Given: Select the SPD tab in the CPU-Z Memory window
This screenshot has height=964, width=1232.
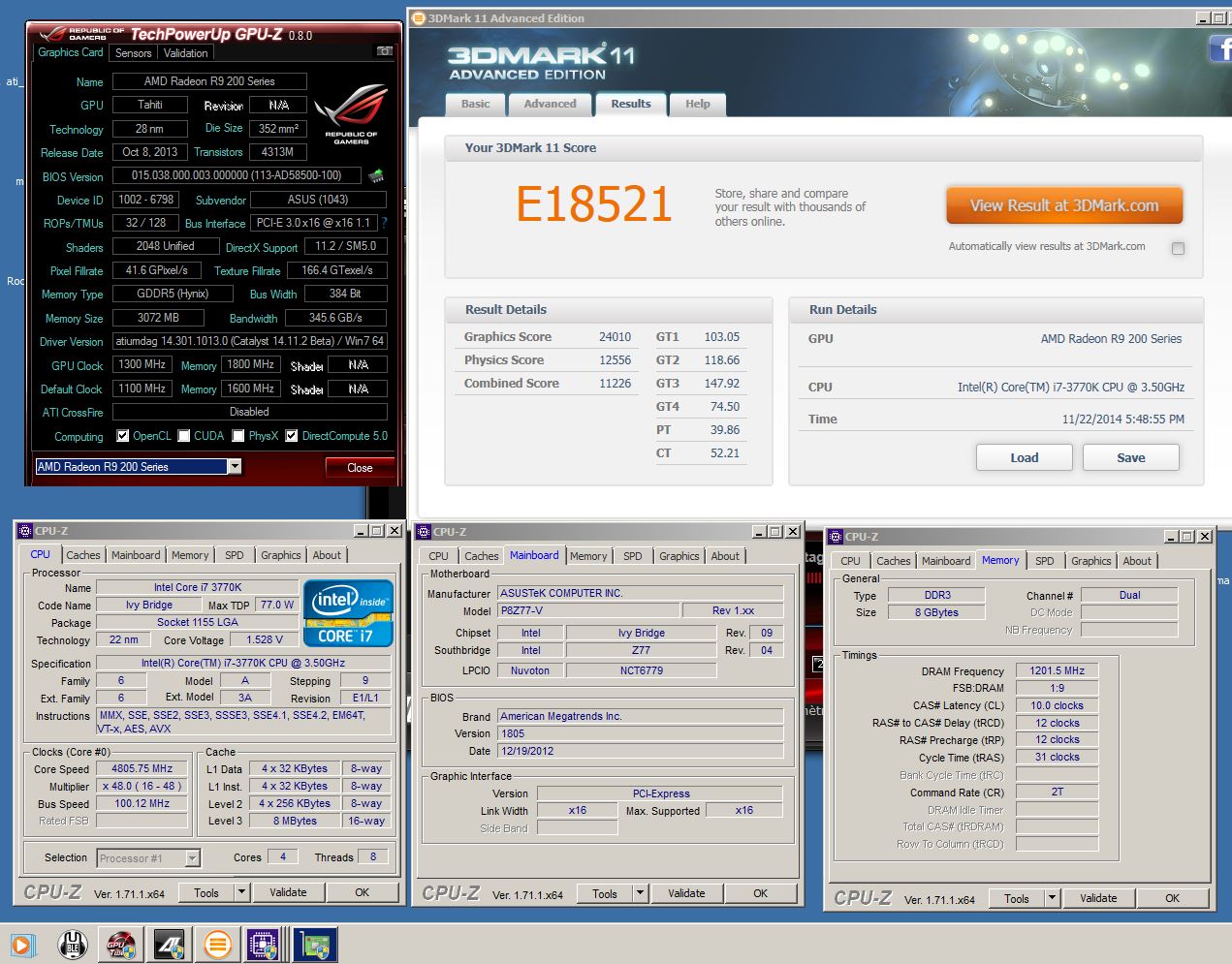Looking at the screenshot, I should (x=1044, y=561).
